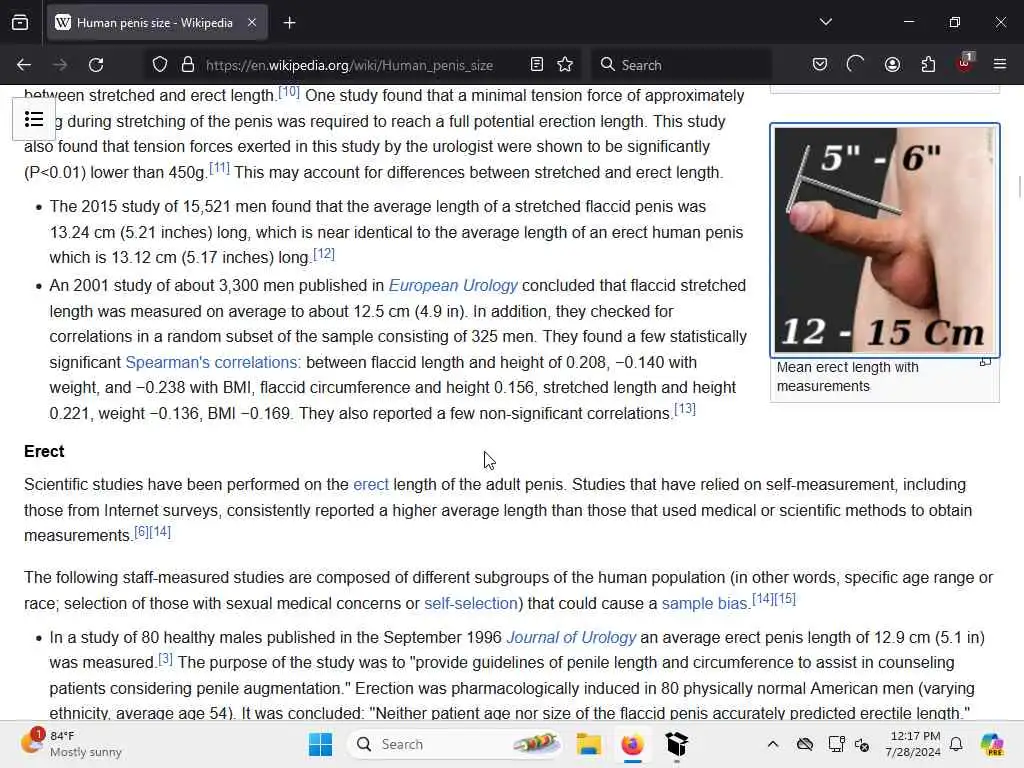The height and width of the screenshot is (768, 1024).
Task: Open citation reference [13]
Action: coord(685,409)
